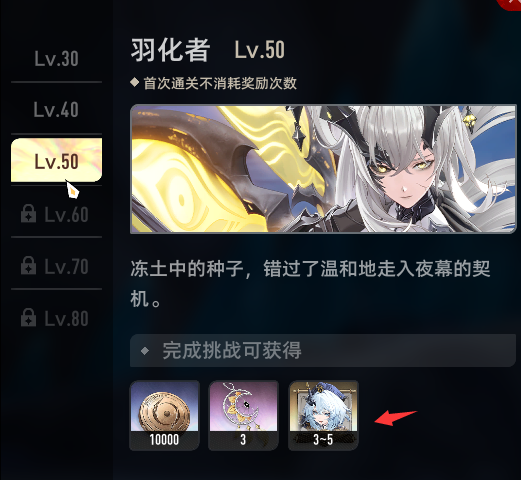Click the lock icon beside Lv.70
Viewport: 521px width, 480px height.
[28, 266]
